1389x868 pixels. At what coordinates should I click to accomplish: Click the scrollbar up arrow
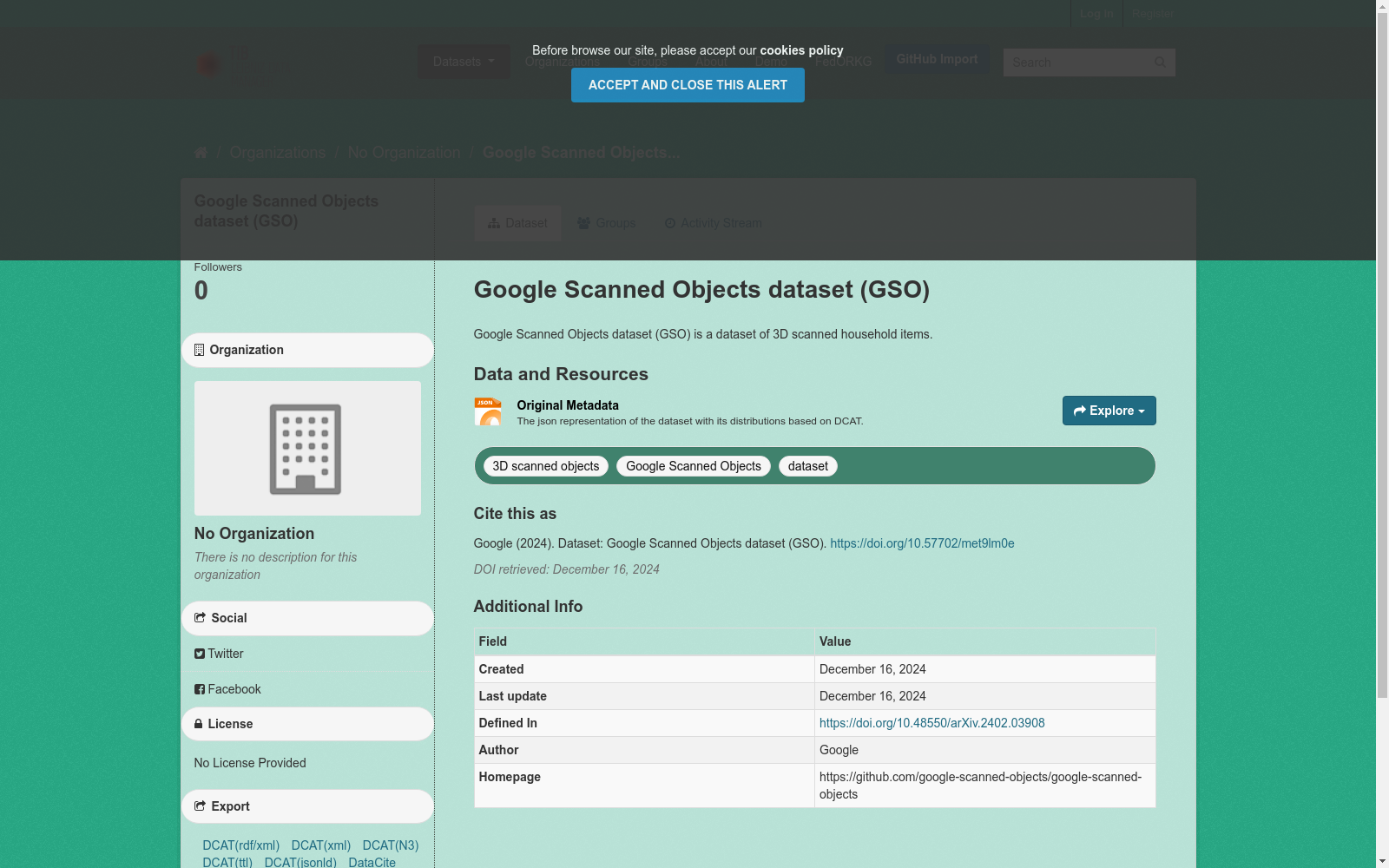1382,7
